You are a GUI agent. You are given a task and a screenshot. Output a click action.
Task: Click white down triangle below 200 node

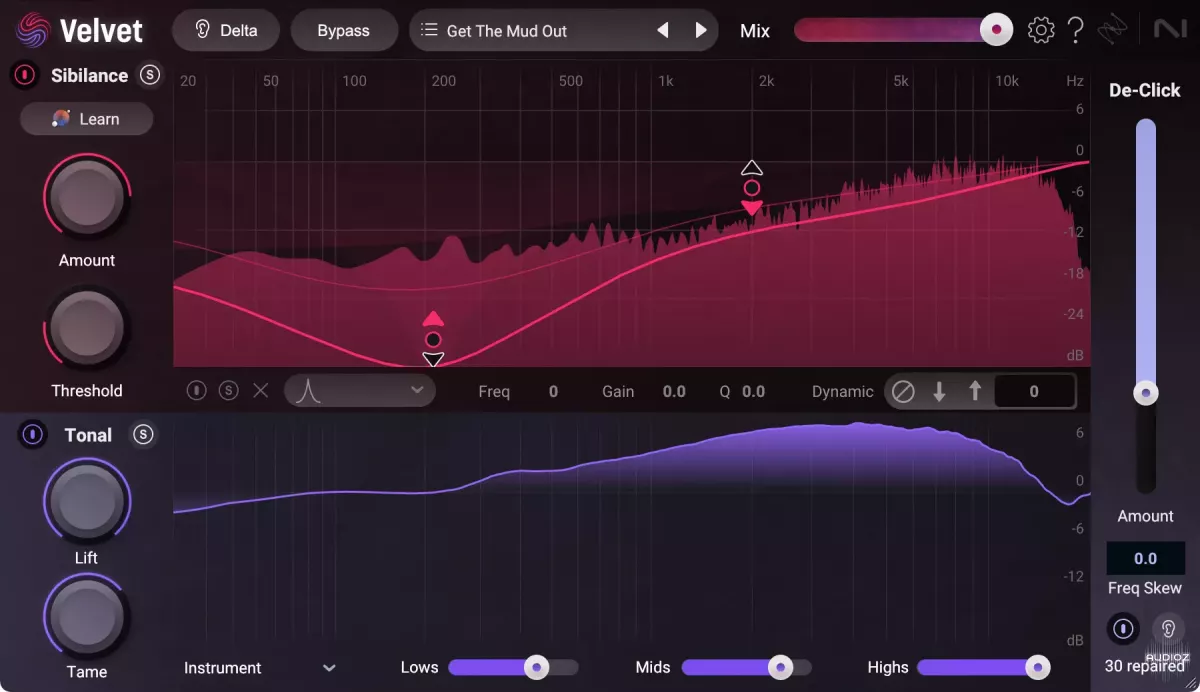click(x=433, y=359)
